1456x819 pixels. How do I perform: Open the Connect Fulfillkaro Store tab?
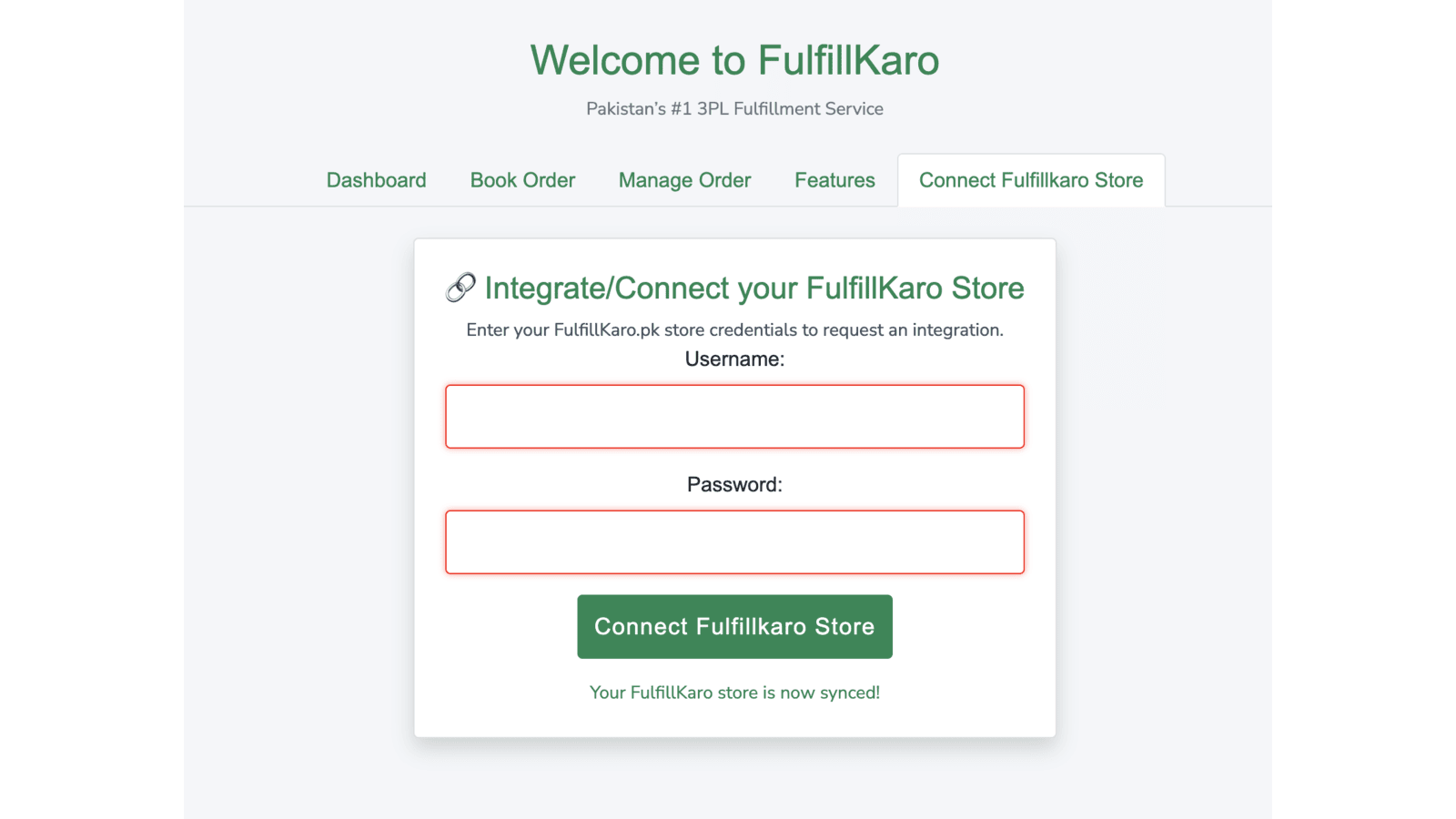[1030, 179]
